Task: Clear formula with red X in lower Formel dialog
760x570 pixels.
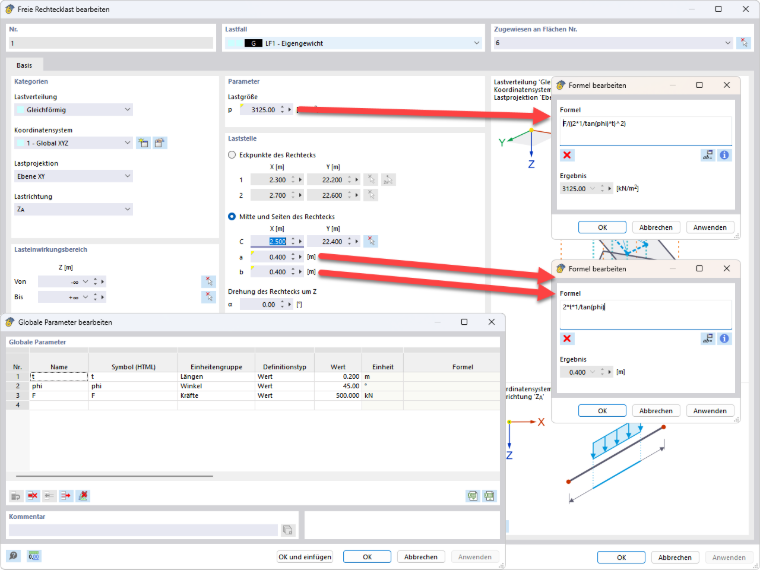Action: pos(567,338)
